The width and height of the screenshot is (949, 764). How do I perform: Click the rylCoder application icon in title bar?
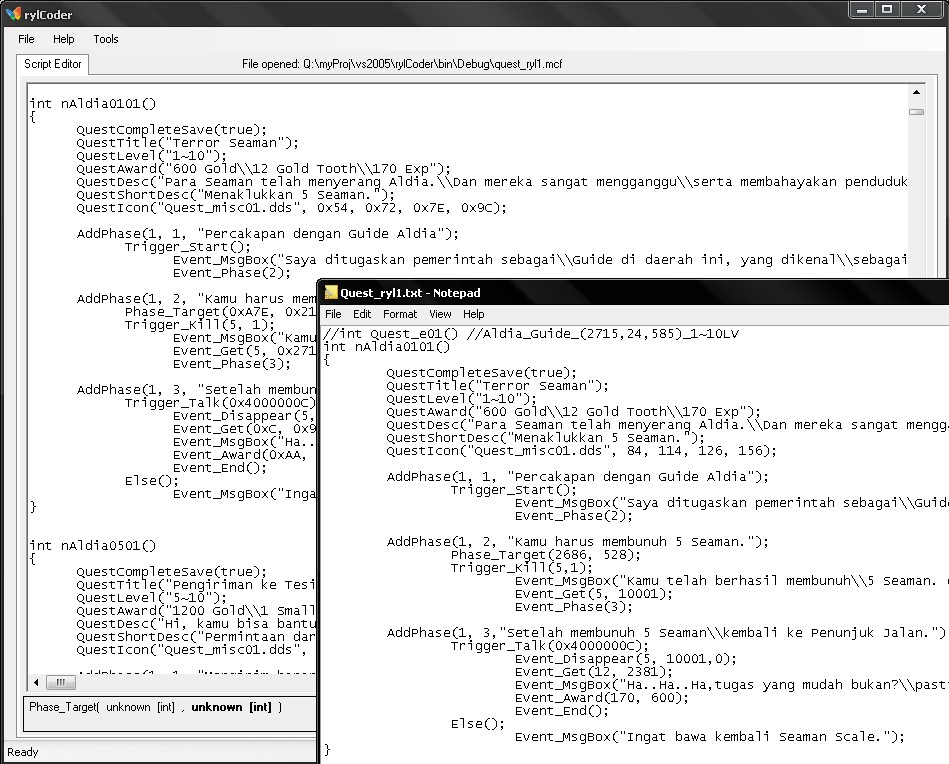click(11, 14)
